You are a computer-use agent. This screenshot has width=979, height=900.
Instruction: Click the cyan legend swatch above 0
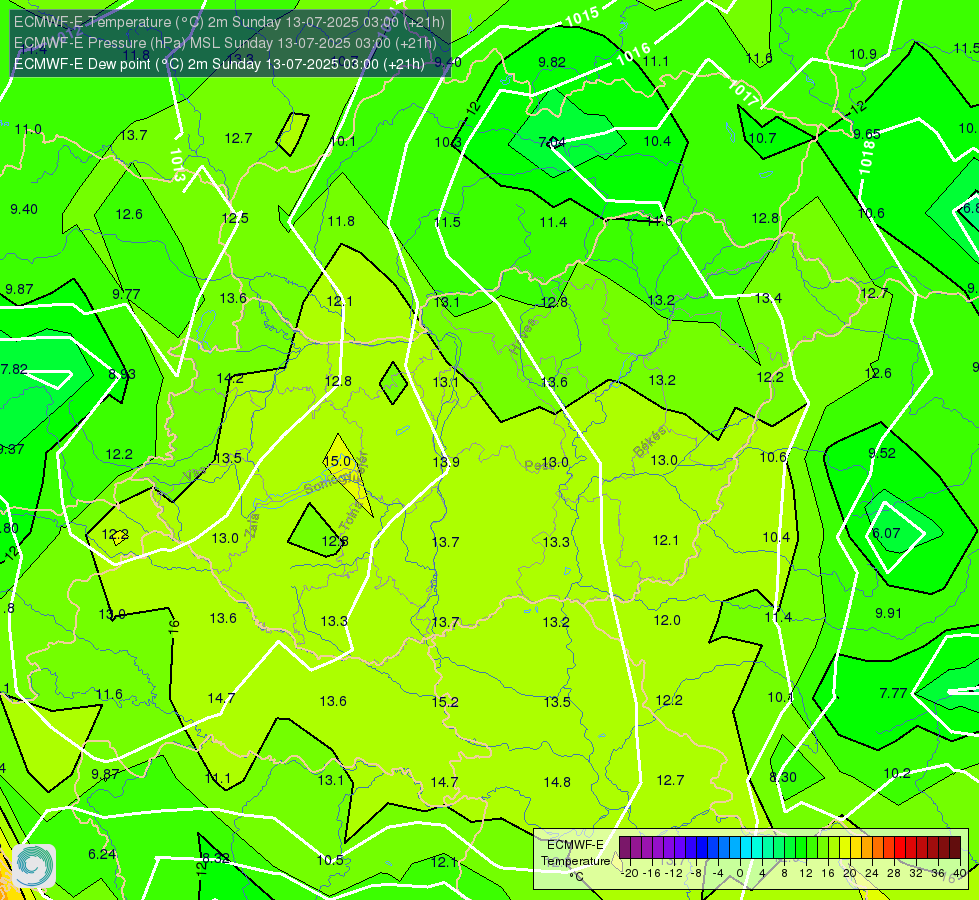tap(745, 848)
